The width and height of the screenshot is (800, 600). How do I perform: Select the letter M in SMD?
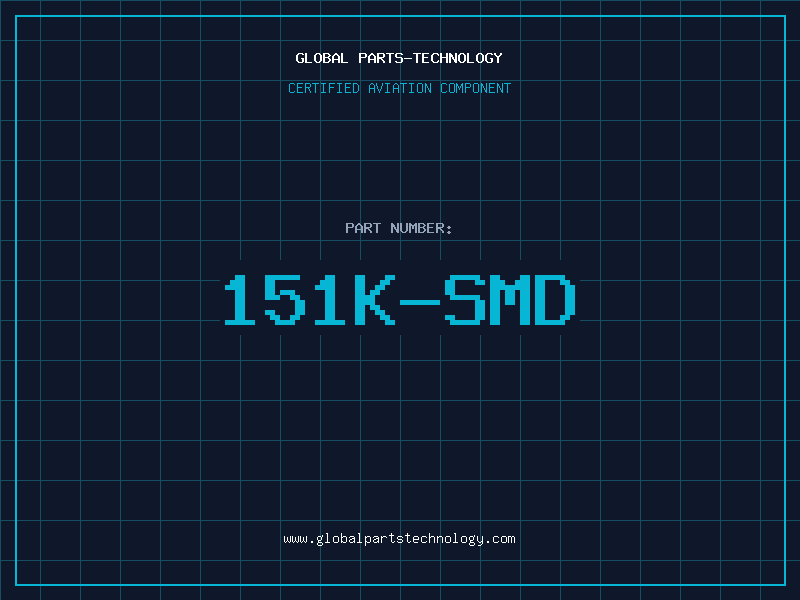pos(510,300)
